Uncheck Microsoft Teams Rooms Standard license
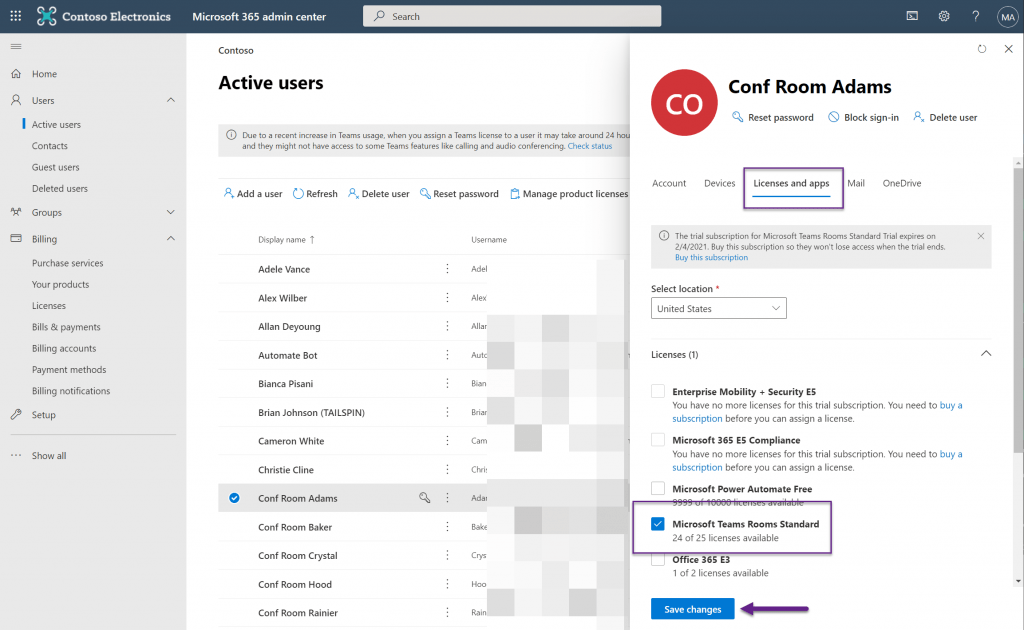Viewport: 1024px width, 630px height. [658, 524]
